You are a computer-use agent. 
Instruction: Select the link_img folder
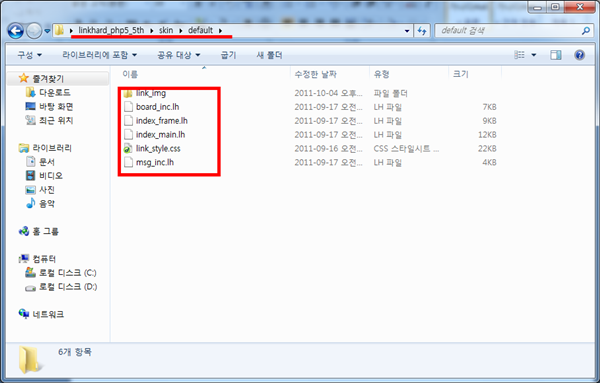pyautogui.click(x=151, y=93)
